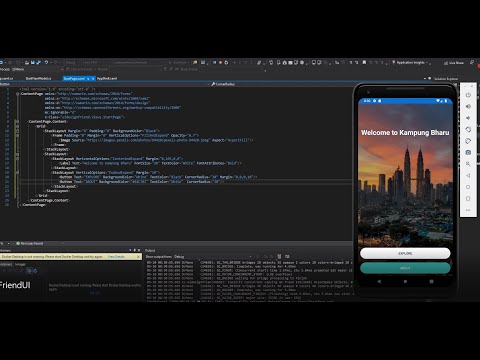Screen dimensions: 480x360
Task: Click the Clear All output toolbar icon
Action: point(279,257)
